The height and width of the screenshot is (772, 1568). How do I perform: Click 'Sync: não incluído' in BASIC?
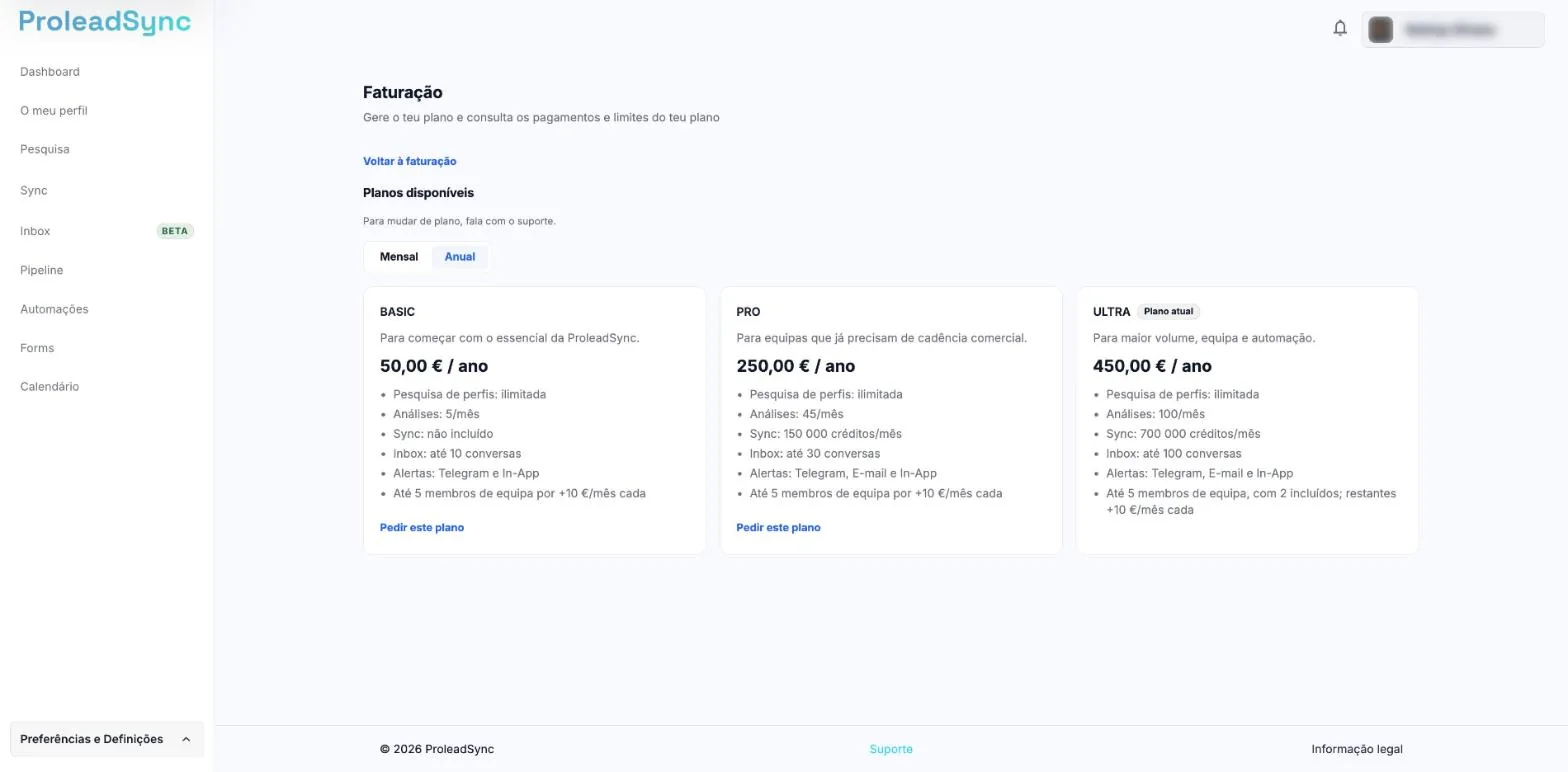pos(443,435)
